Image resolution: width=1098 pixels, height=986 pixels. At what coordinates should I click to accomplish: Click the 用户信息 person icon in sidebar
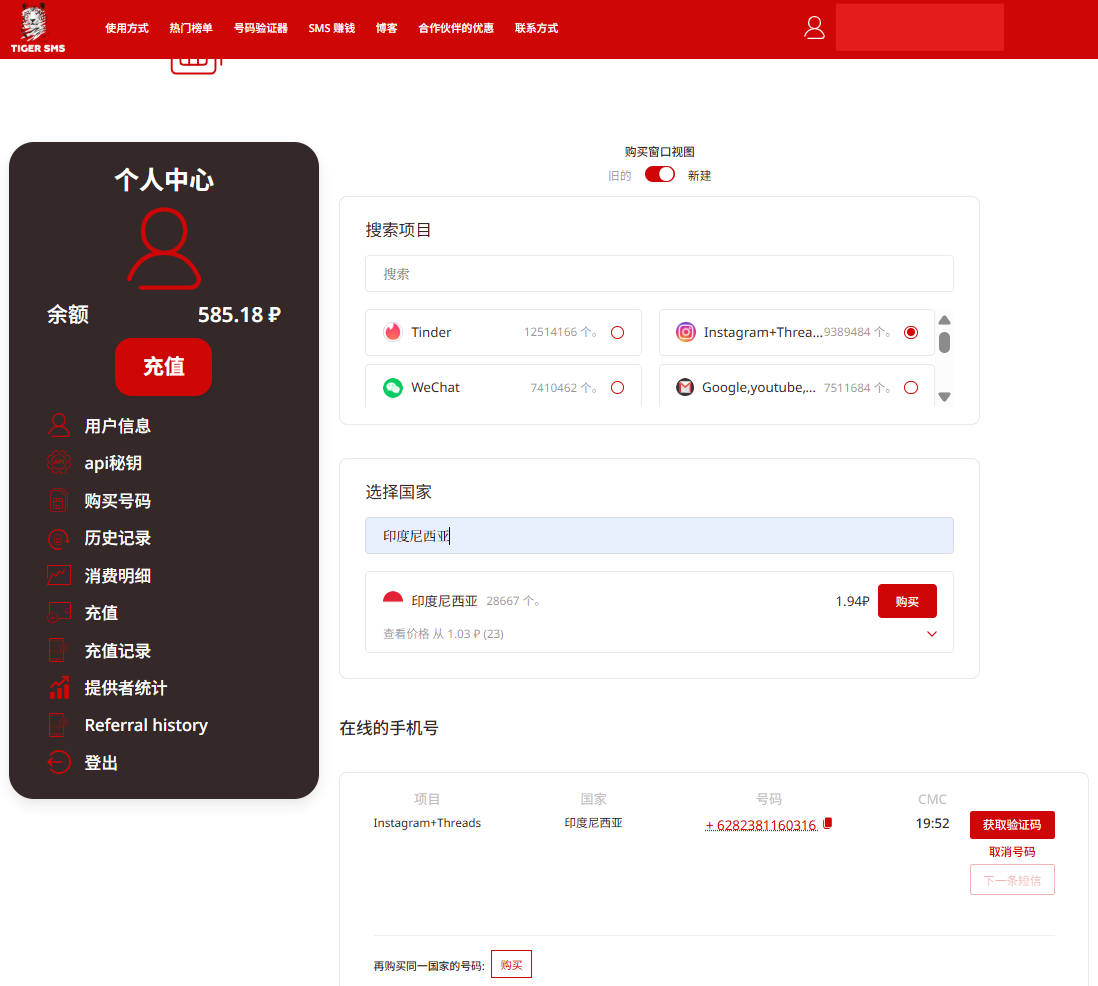point(59,425)
